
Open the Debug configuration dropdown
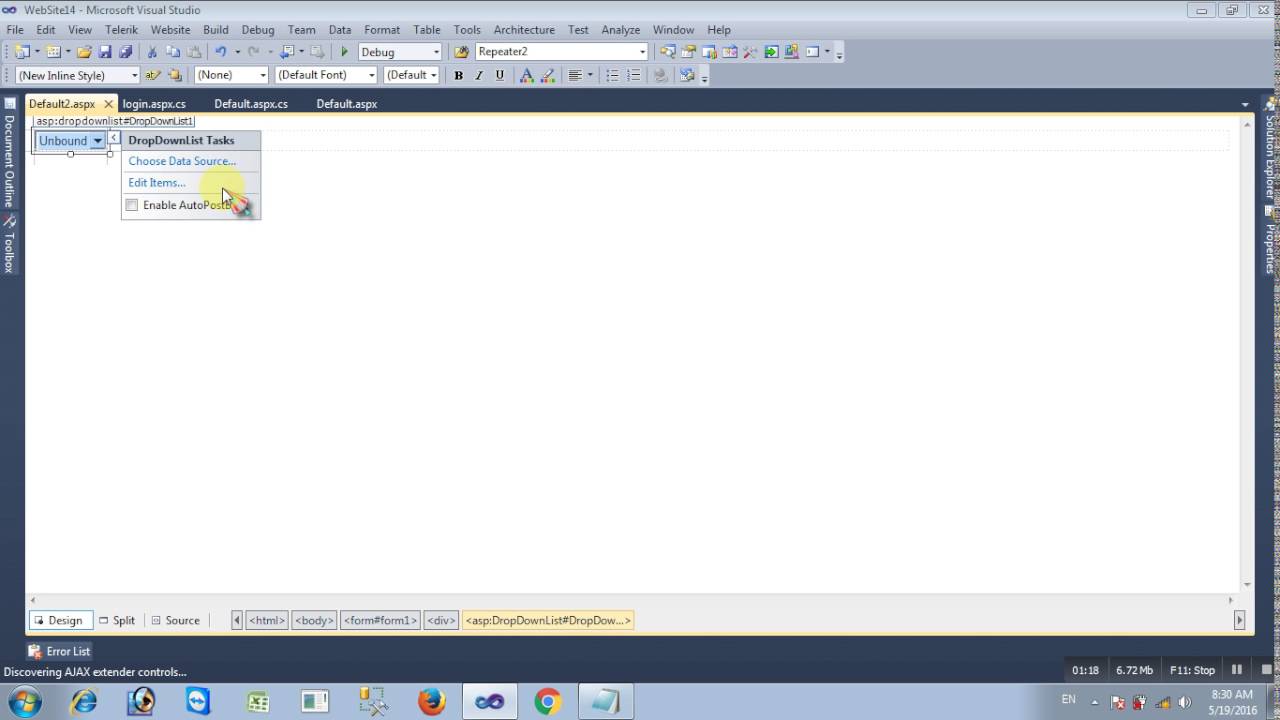coord(436,52)
